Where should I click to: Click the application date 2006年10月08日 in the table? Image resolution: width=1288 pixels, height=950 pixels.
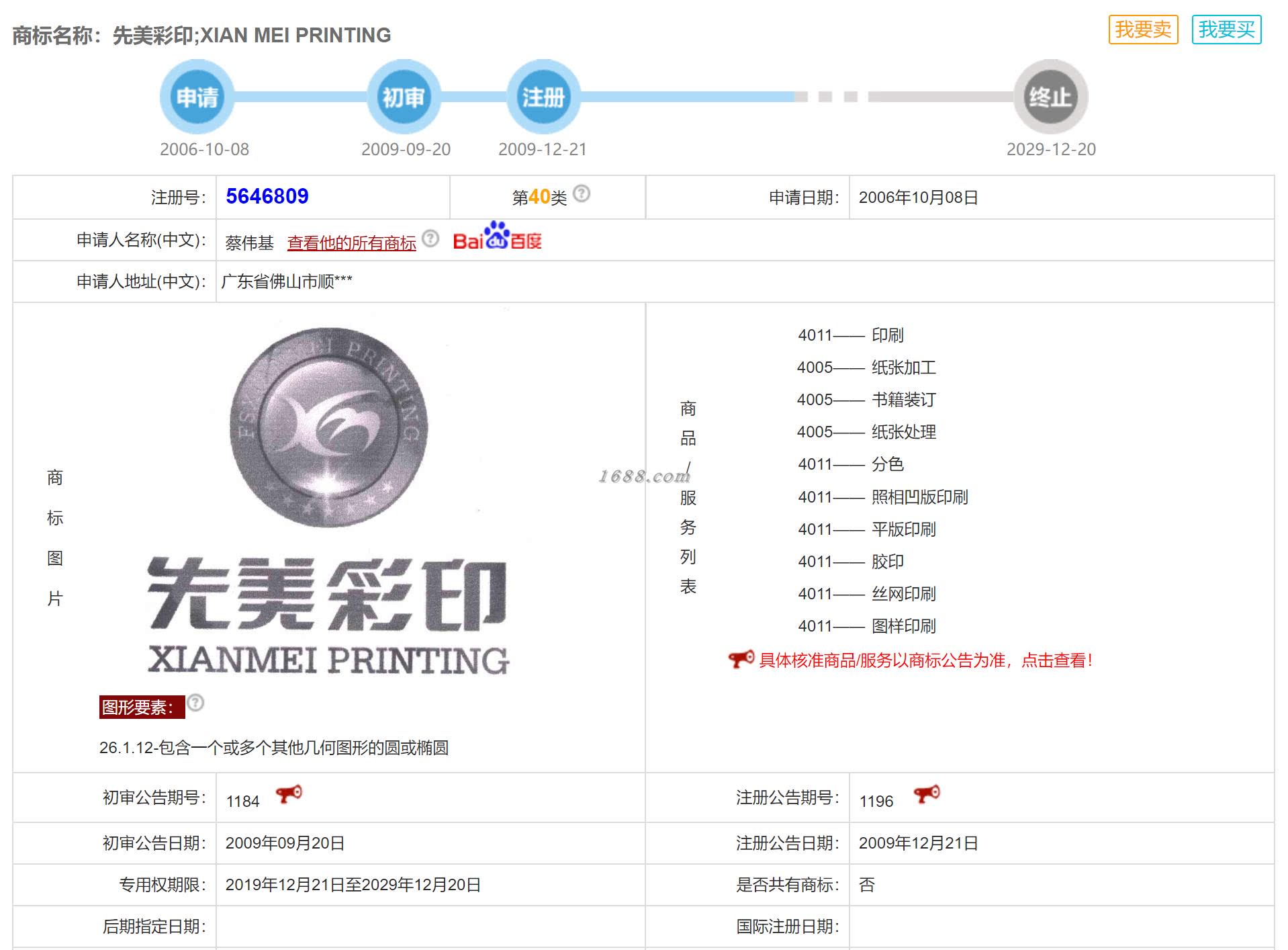(x=918, y=198)
